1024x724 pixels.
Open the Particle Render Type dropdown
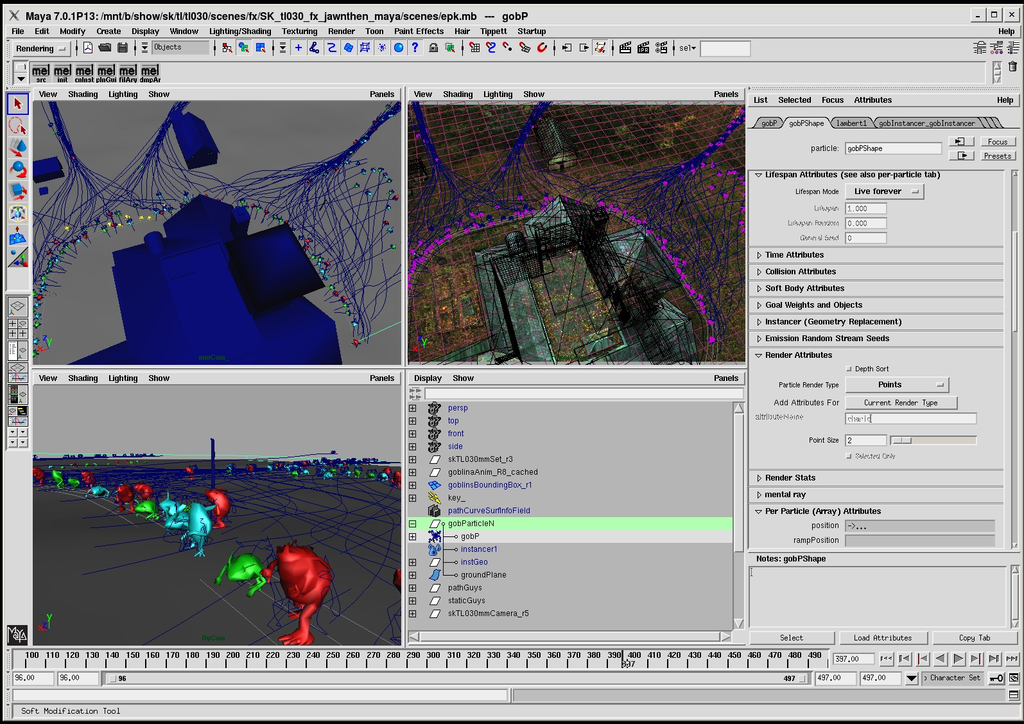click(x=897, y=385)
